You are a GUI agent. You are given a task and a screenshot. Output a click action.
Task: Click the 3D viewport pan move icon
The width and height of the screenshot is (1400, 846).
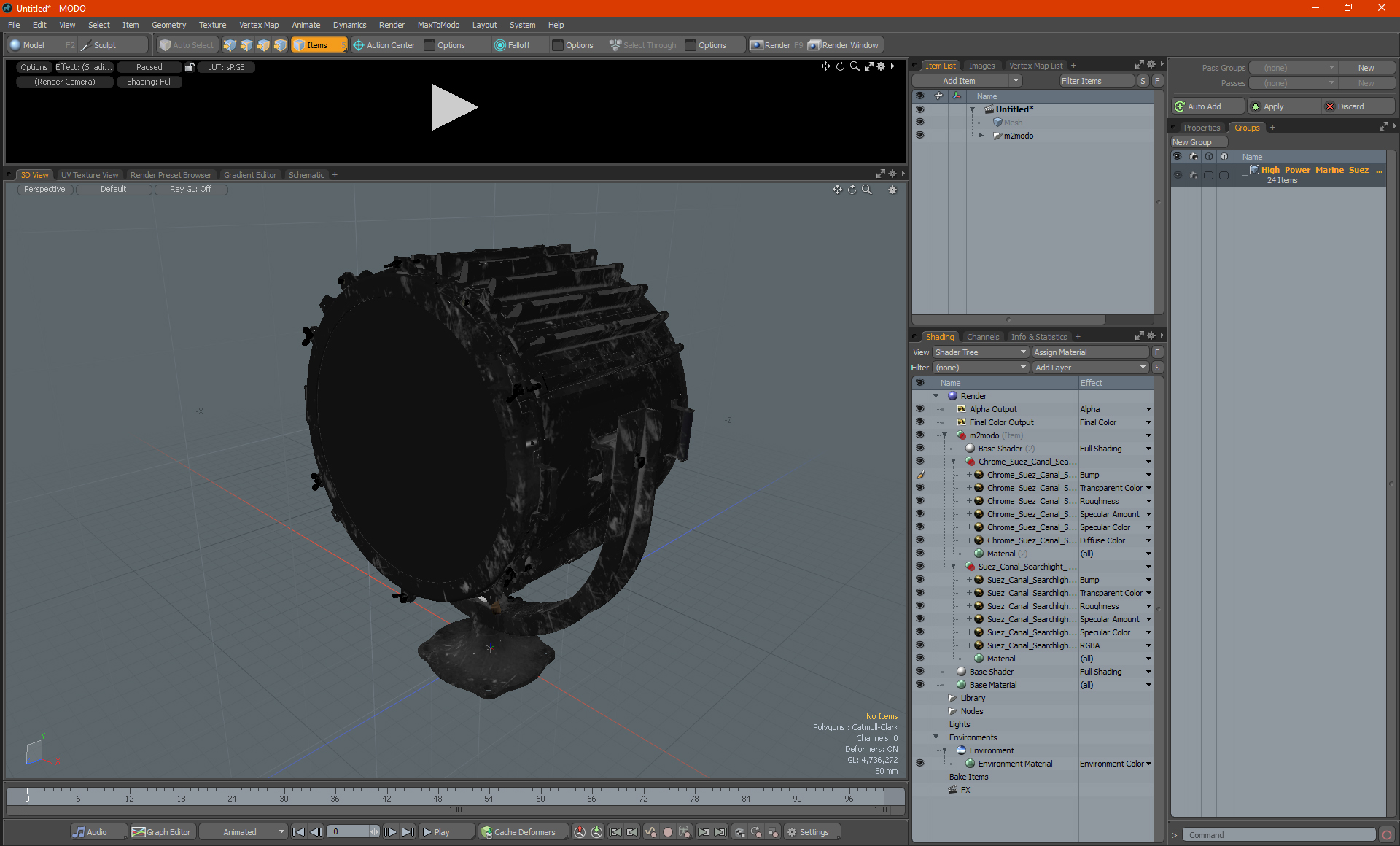pyautogui.click(x=837, y=190)
